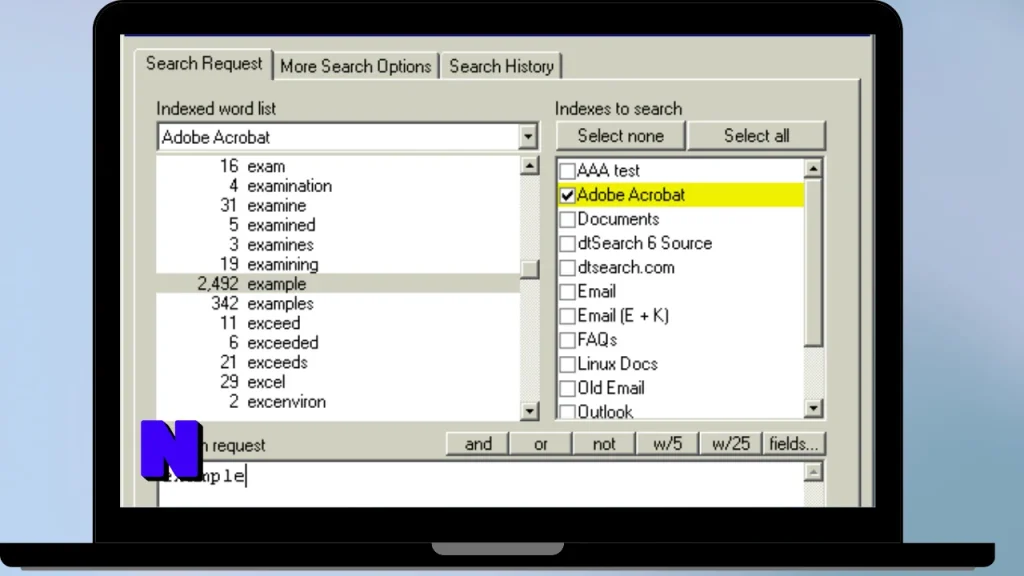The width and height of the screenshot is (1024, 576).
Task: Expand the Indexed word list dropdown arrow
Action: pyautogui.click(x=528, y=137)
